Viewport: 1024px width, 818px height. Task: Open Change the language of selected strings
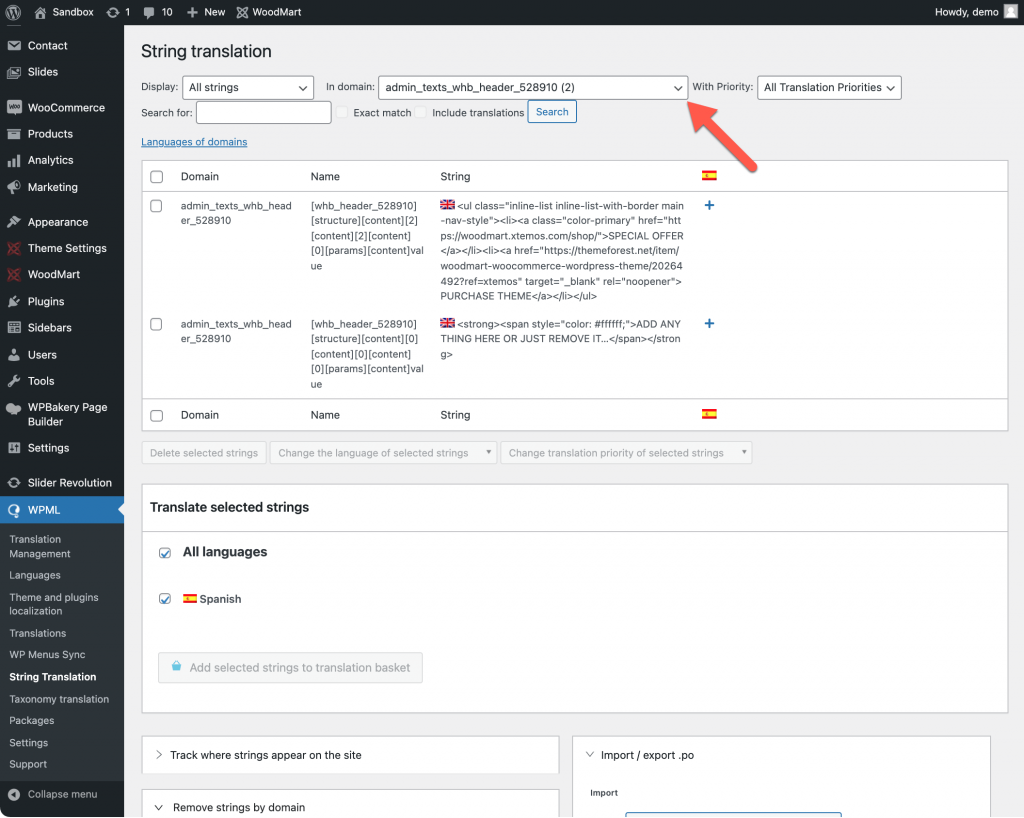(383, 453)
